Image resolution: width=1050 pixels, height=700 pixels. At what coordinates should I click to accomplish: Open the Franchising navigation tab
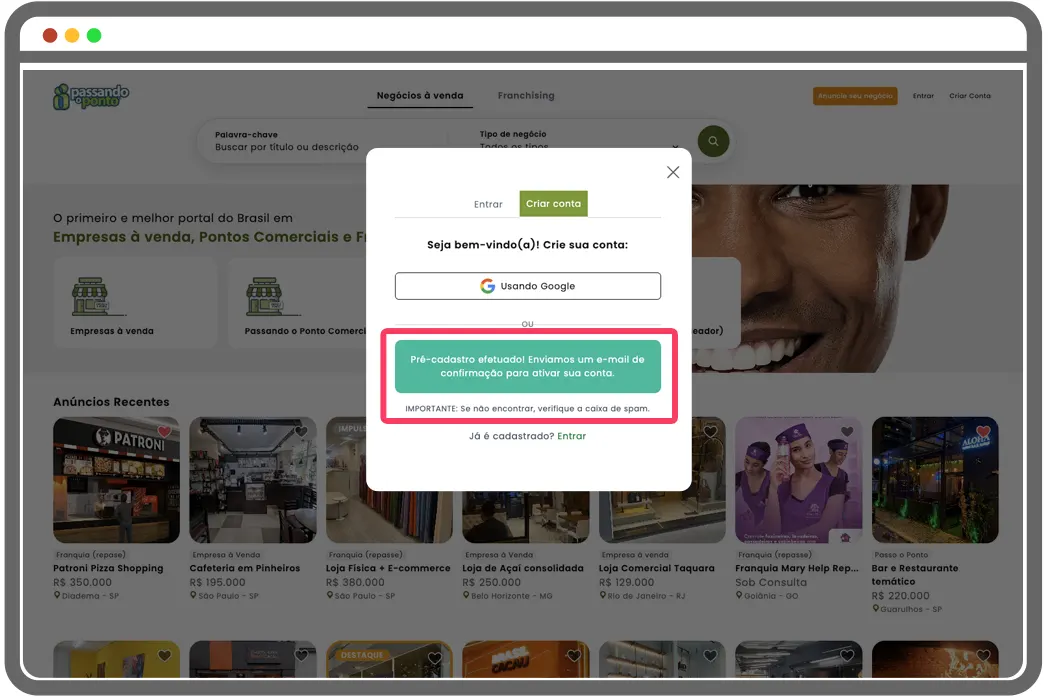click(x=526, y=96)
